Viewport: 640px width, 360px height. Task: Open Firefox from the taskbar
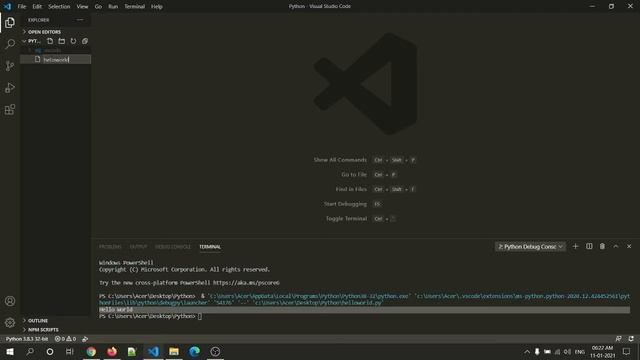[112, 351]
